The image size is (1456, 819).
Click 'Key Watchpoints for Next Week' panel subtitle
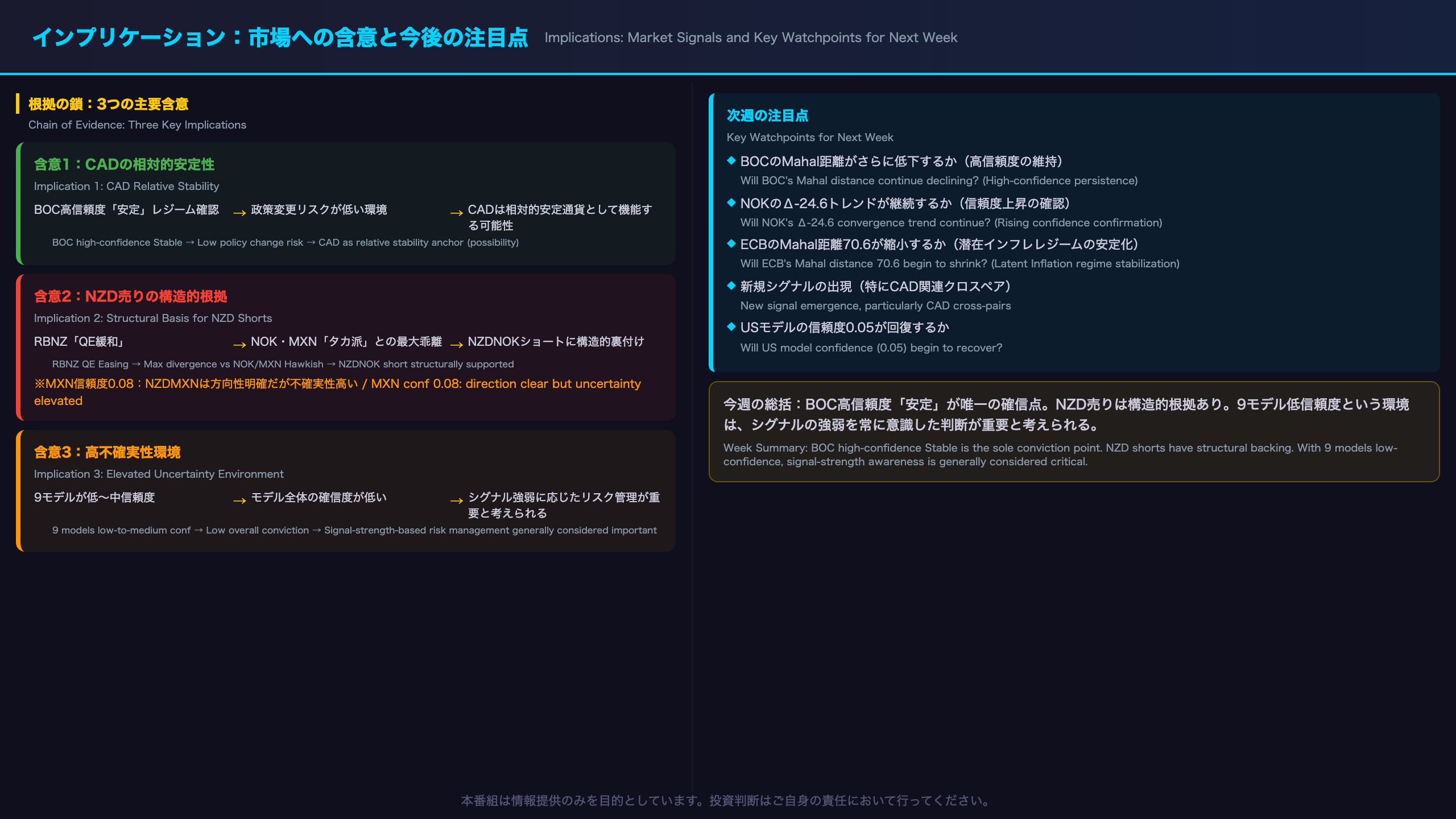tap(810, 137)
